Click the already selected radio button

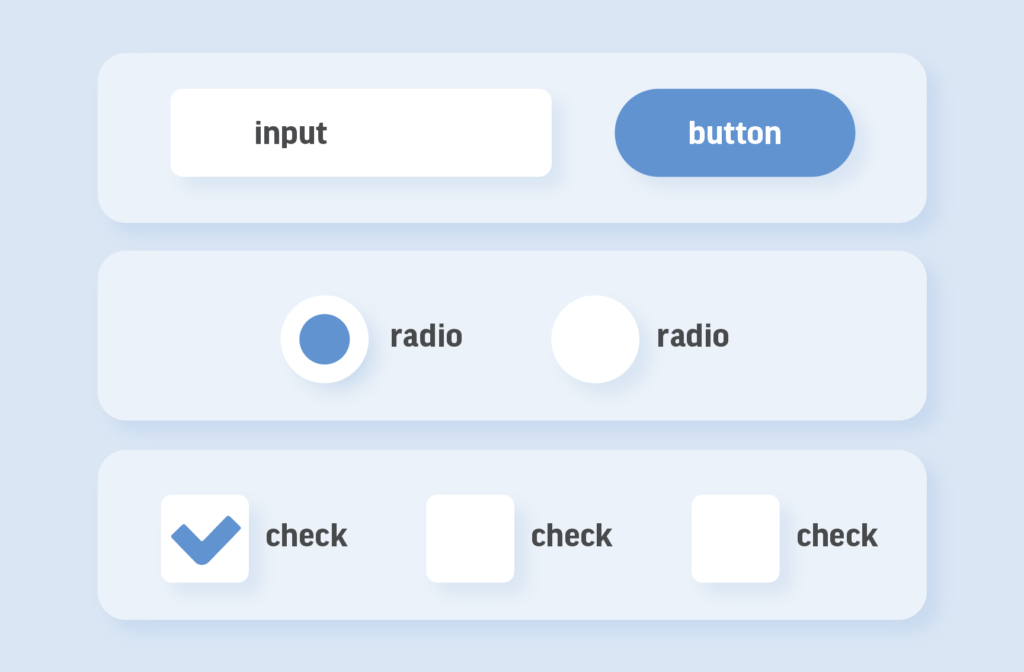325,339
